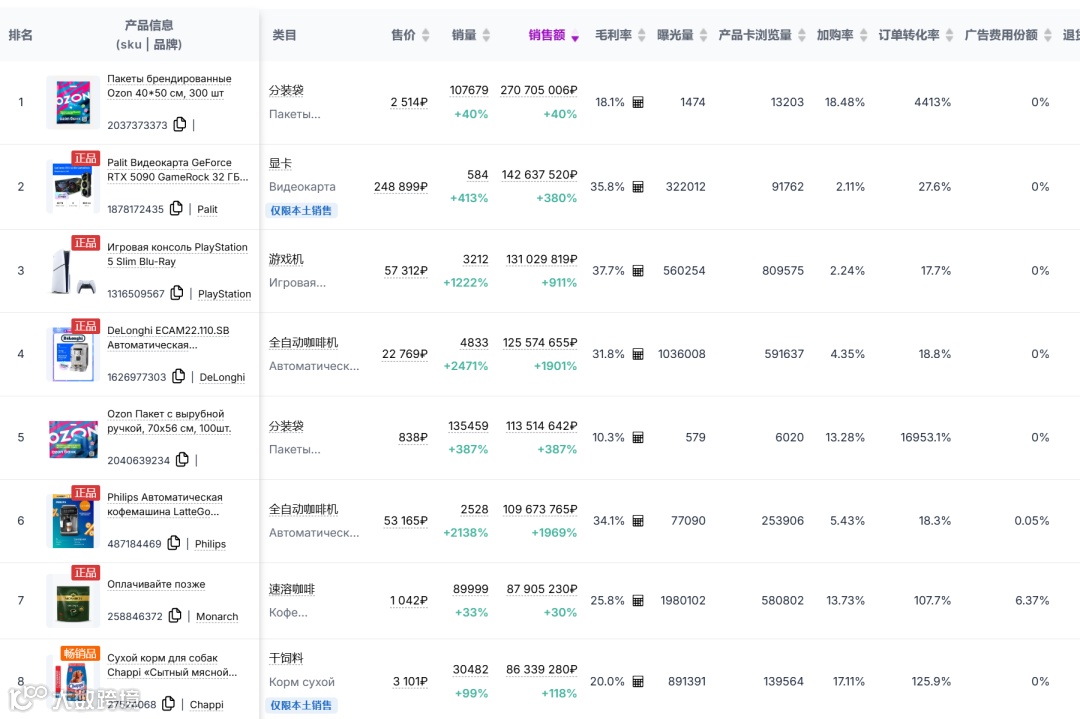The width and height of the screenshot is (1080, 719).
Task: Click the 排名 column header
Action: (21, 35)
